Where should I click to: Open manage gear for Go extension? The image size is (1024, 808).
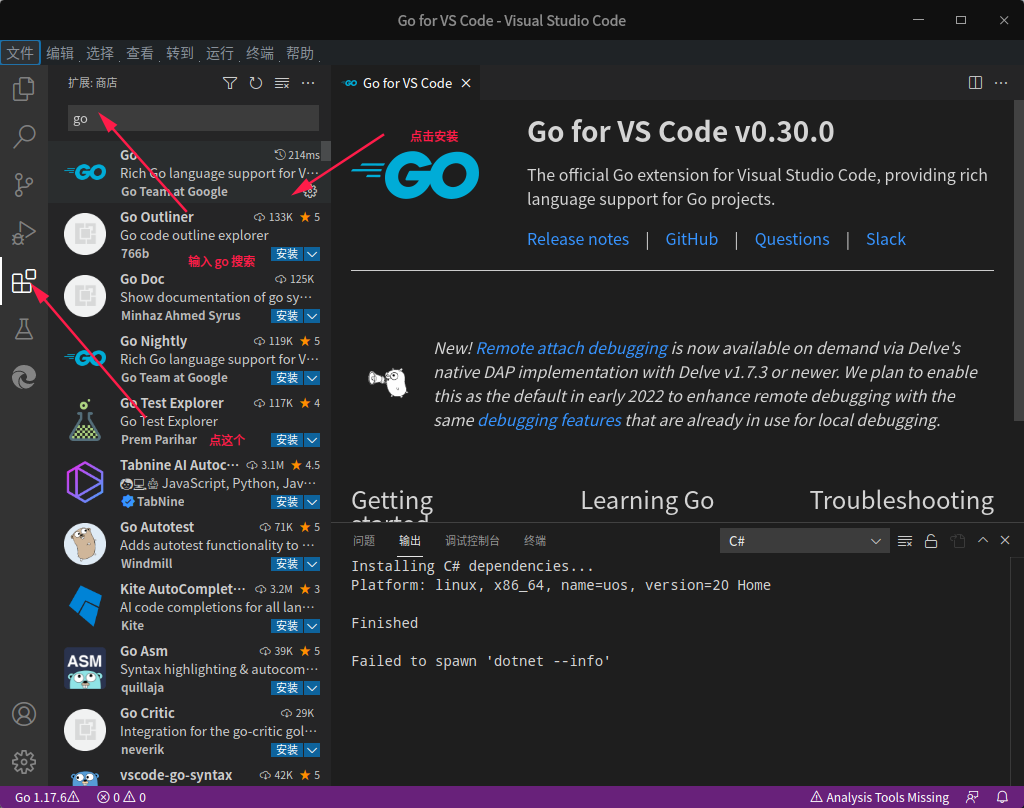click(x=310, y=191)
